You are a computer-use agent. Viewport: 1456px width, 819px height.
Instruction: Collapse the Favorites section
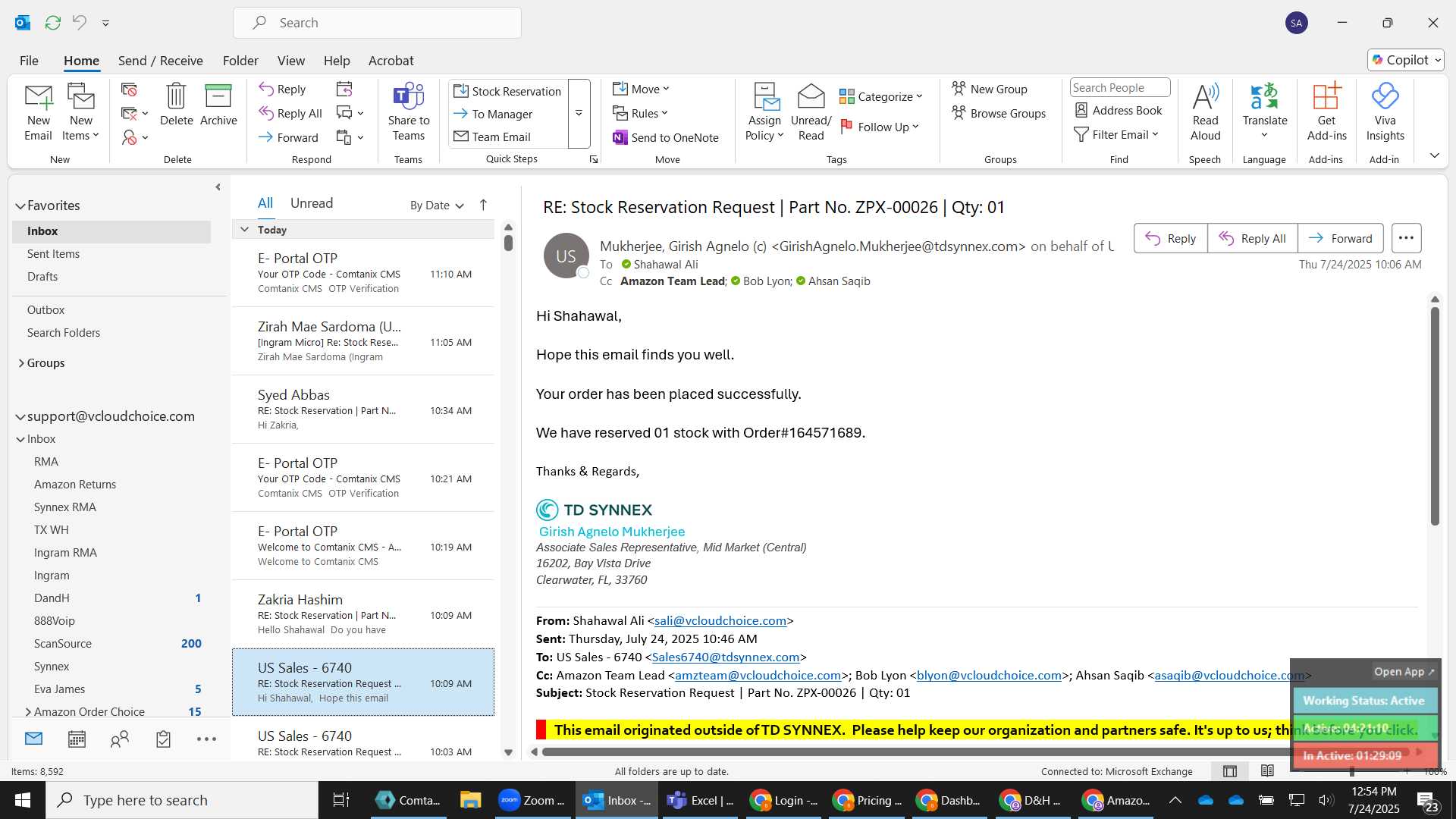20,206
